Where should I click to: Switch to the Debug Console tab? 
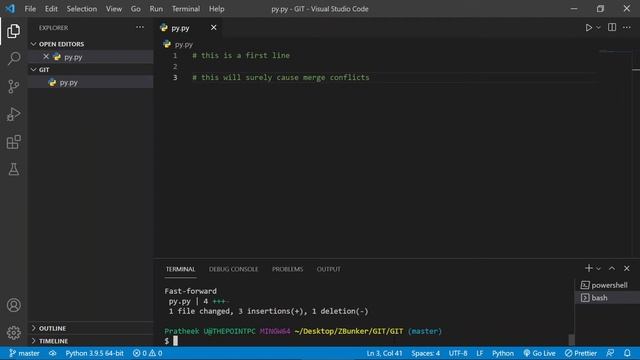(233, 269)
